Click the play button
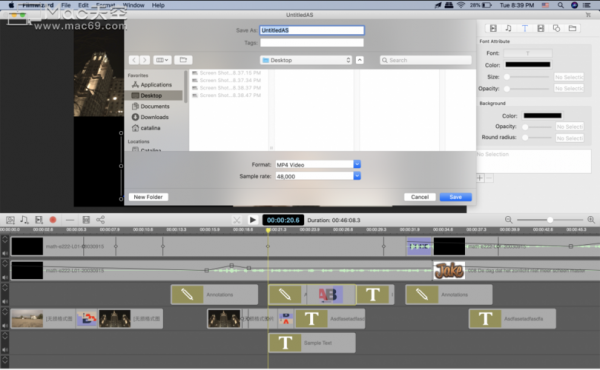The image size is (600, 370). (253, 220)
